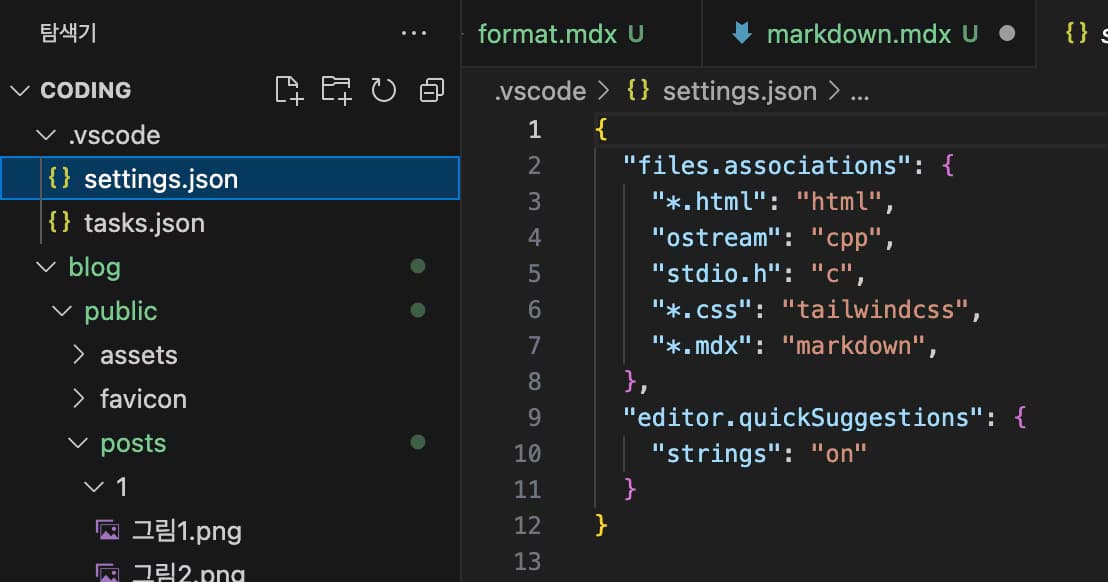
Task: Open tasks.json from the file tree
Action: (230, 222)
